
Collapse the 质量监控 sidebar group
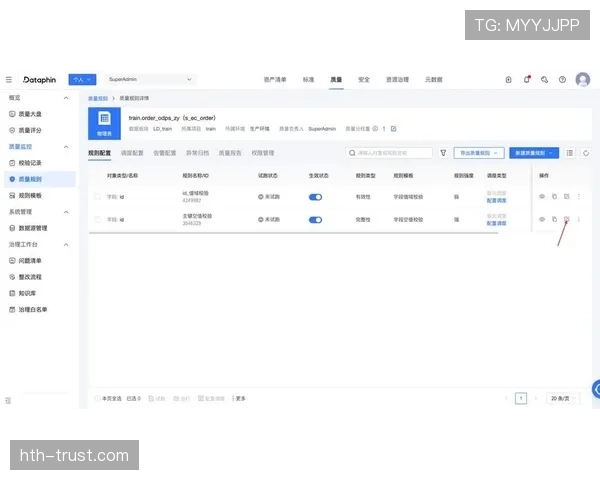point(66,147)
